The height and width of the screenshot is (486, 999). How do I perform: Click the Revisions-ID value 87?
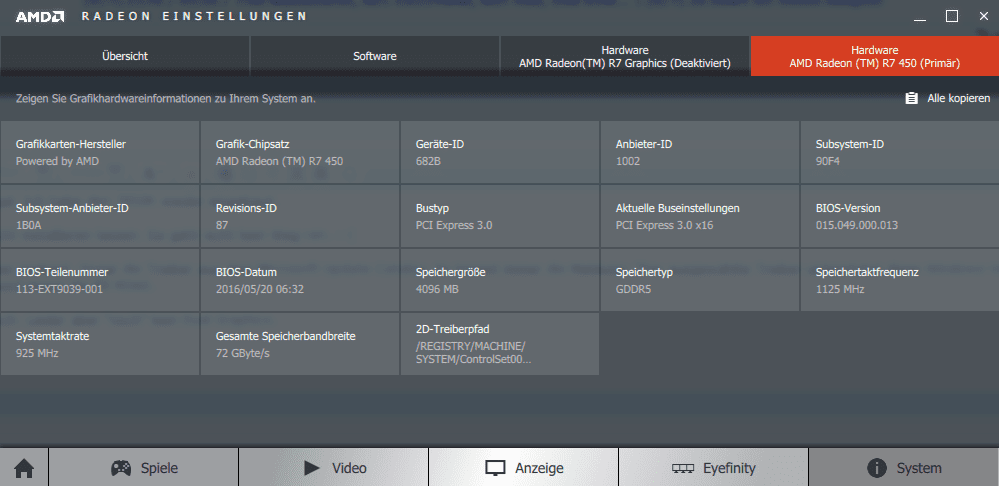[222, 225]
